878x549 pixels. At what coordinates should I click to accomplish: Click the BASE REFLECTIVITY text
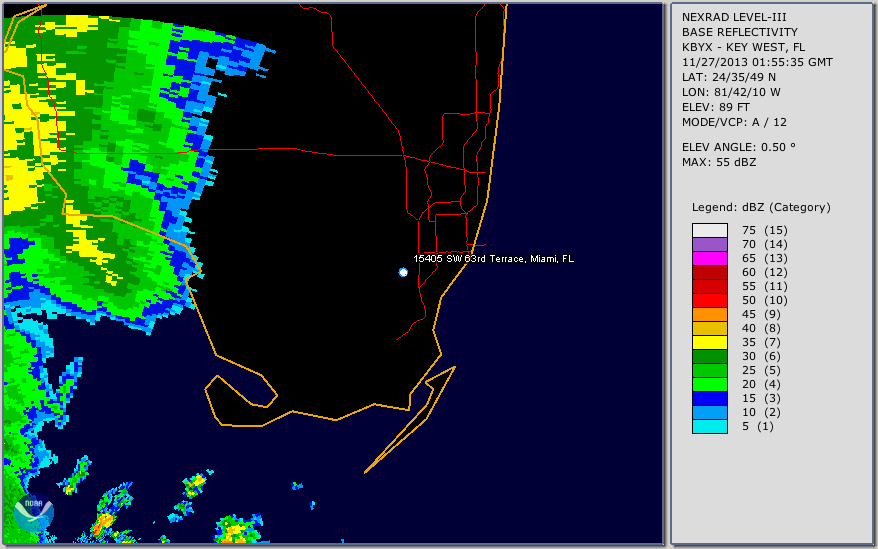740,32
